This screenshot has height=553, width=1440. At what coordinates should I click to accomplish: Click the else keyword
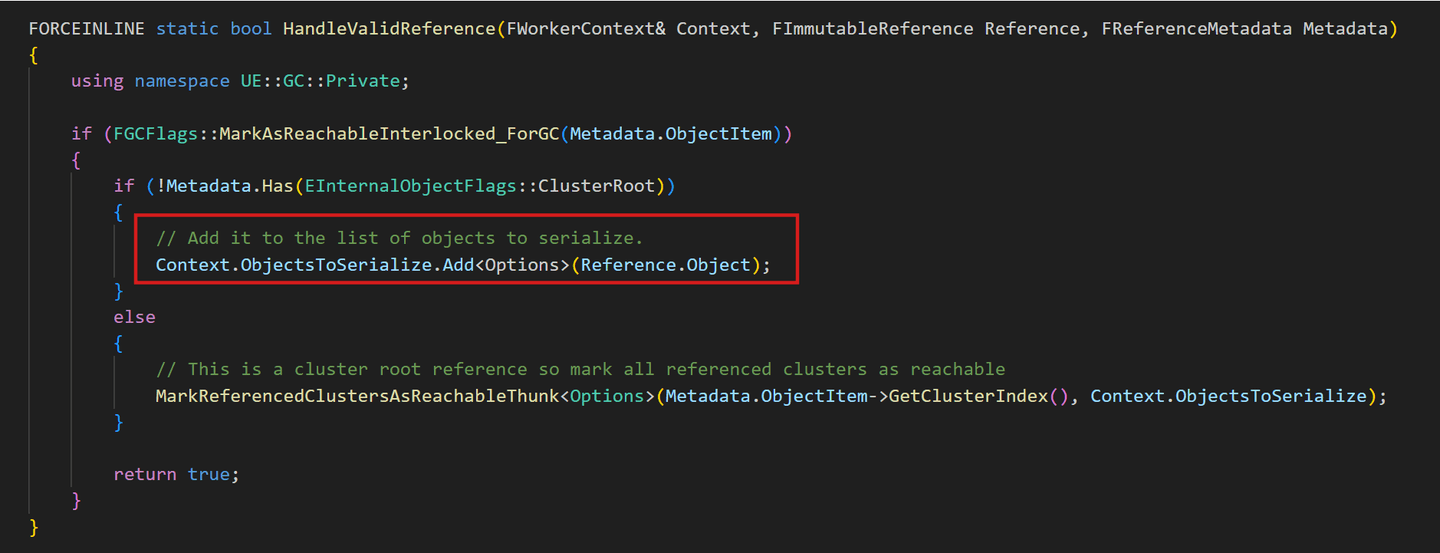pyautogui.click(x=134, y=317)
